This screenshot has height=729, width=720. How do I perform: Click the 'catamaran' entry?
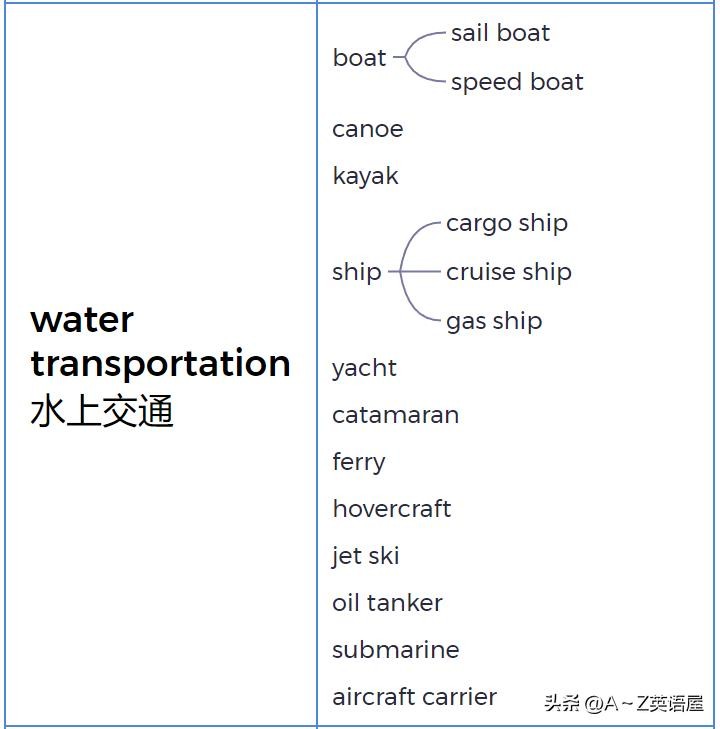(x=395, y=415)
